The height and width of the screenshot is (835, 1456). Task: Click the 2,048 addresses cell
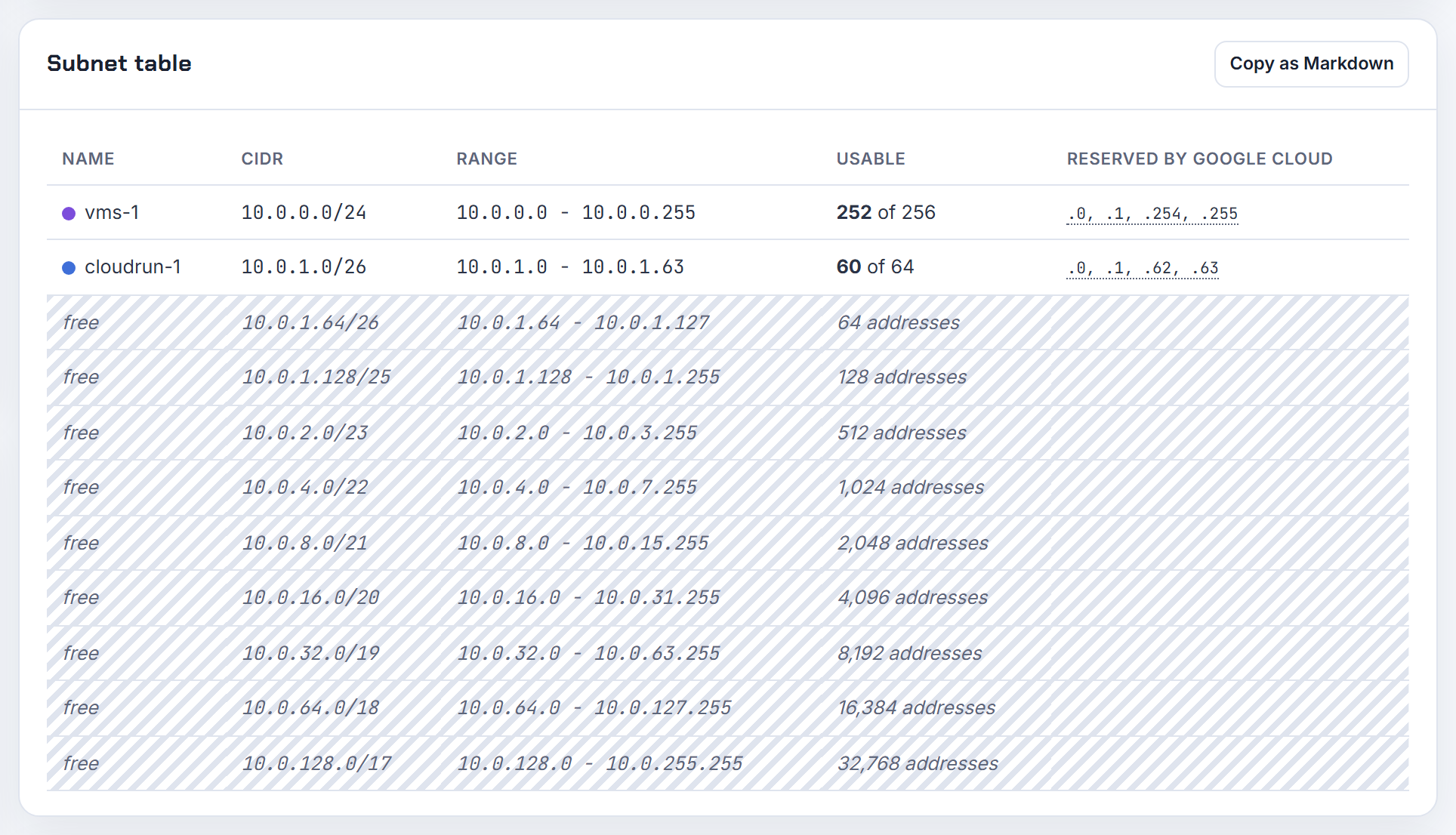912,543
